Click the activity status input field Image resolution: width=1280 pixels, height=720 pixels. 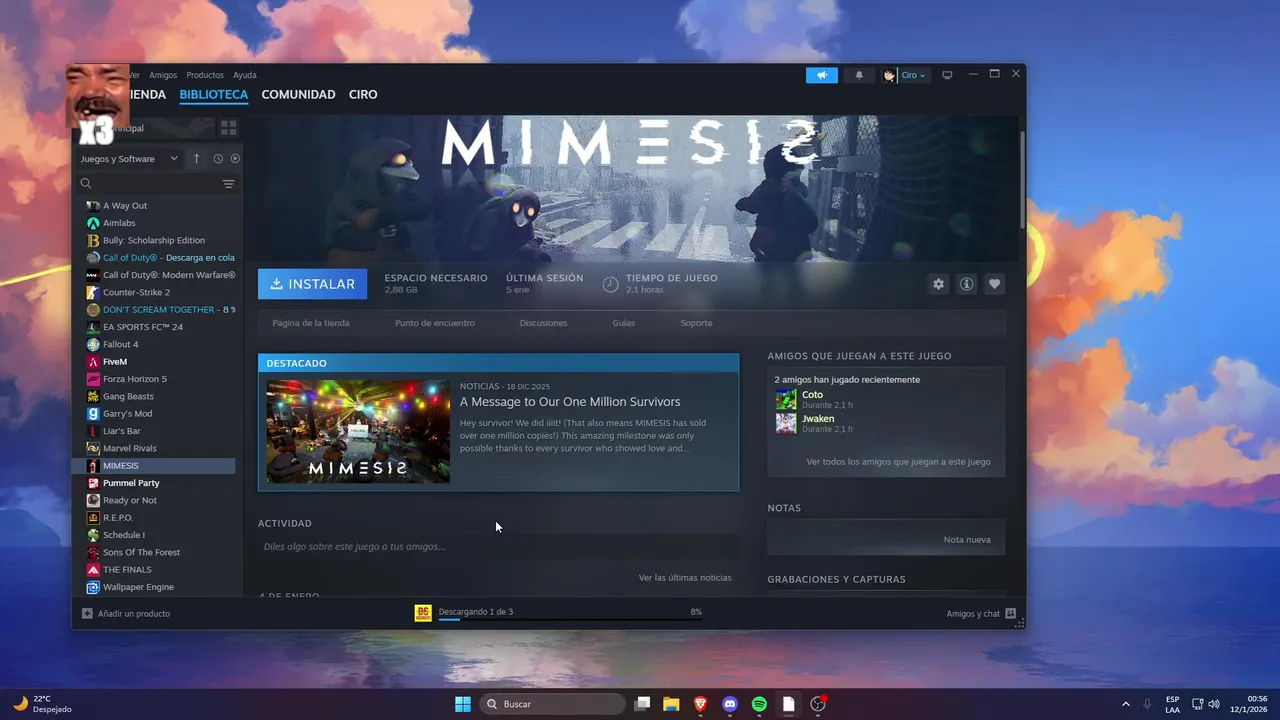pos(498,547)
